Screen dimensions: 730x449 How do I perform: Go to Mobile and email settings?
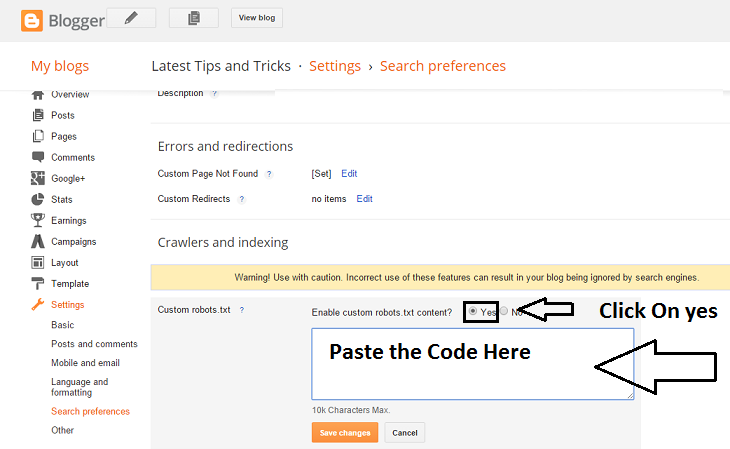point(85,363)
